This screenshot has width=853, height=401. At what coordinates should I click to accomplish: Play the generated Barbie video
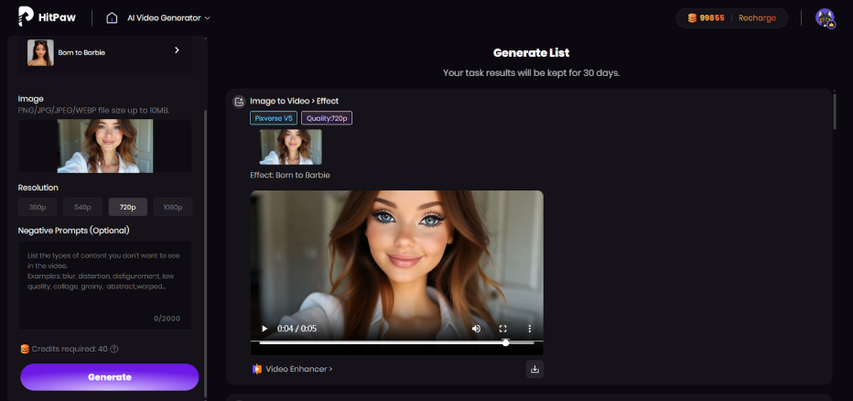[264, 329]
